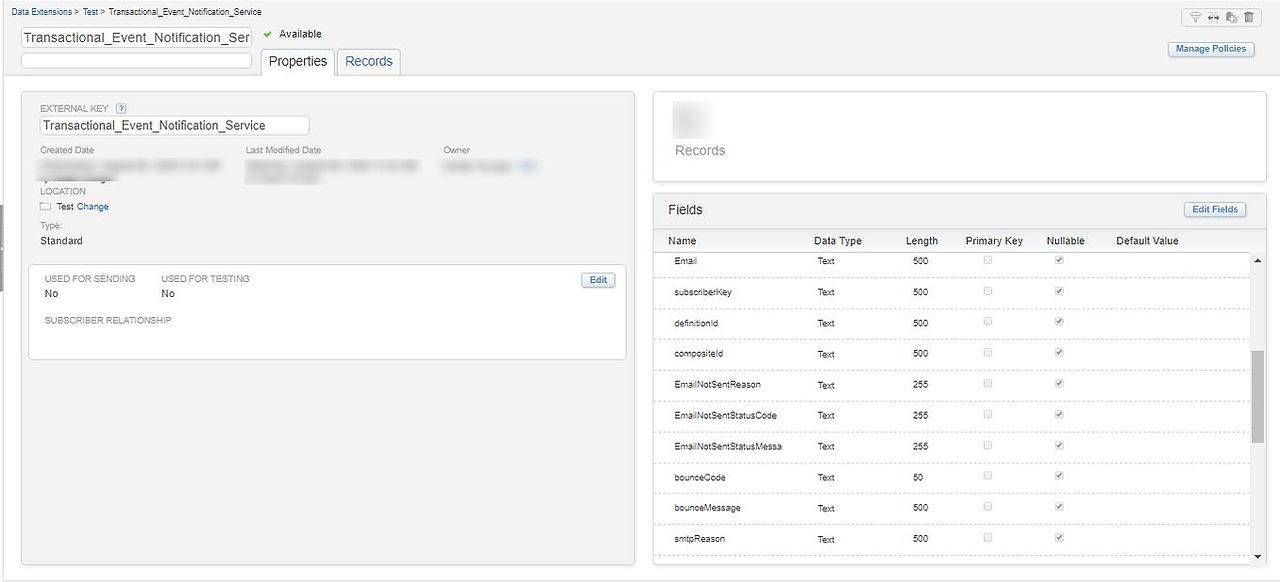The image size is (1280, 582).
Task: Click the External Key input field
Action: (x=174, y=125)
